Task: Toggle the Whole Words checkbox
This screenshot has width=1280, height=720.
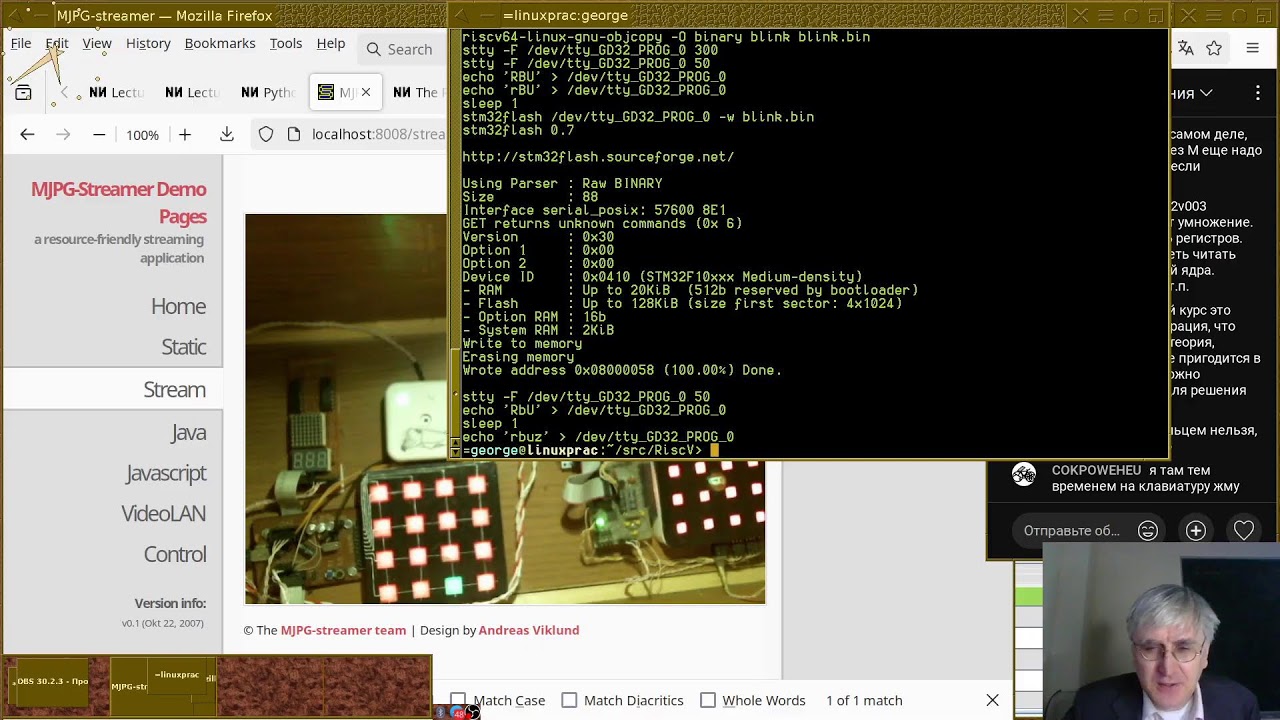Action: point(708,700)
